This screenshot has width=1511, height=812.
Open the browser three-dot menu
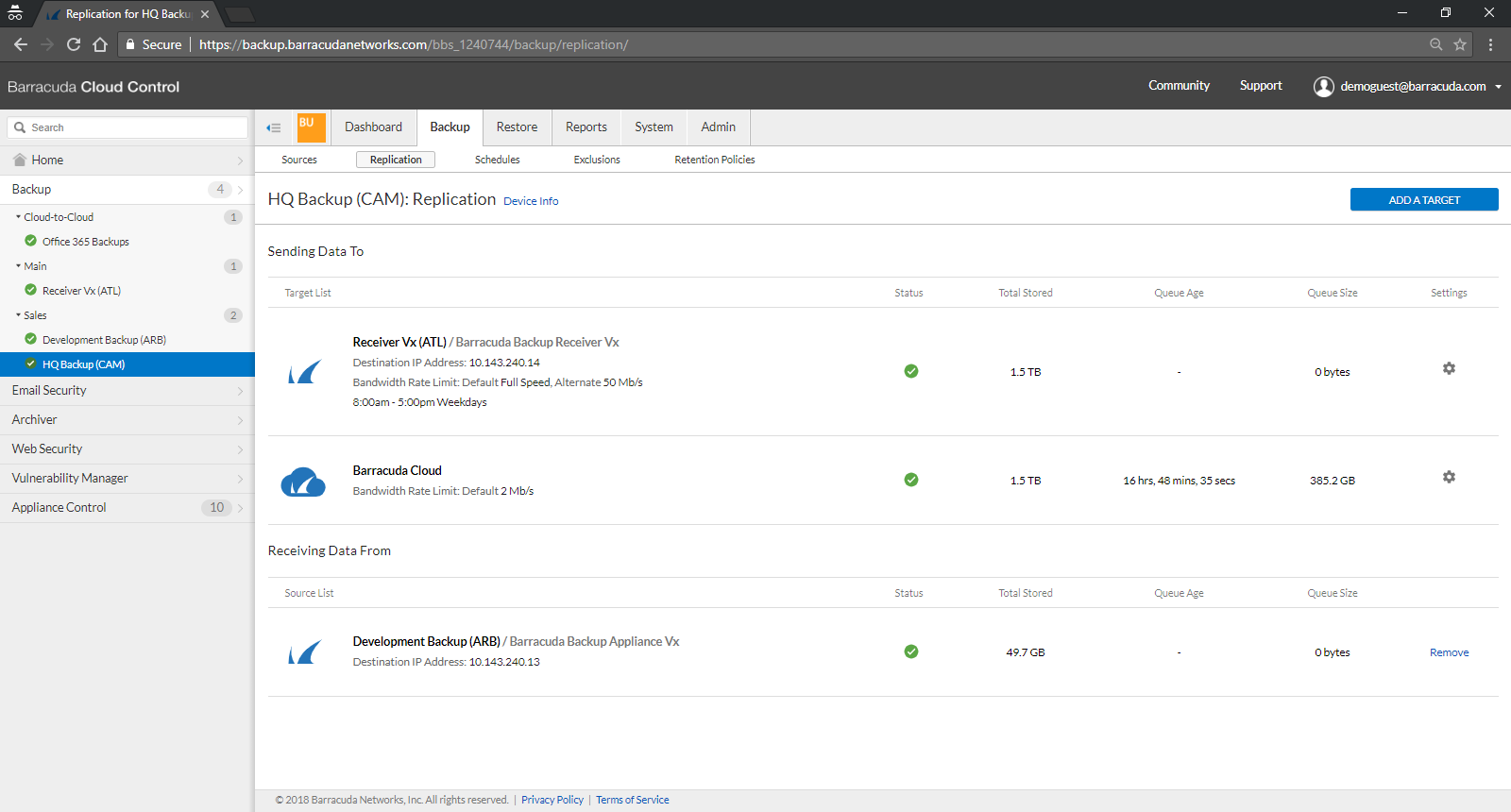[1490, 44]
